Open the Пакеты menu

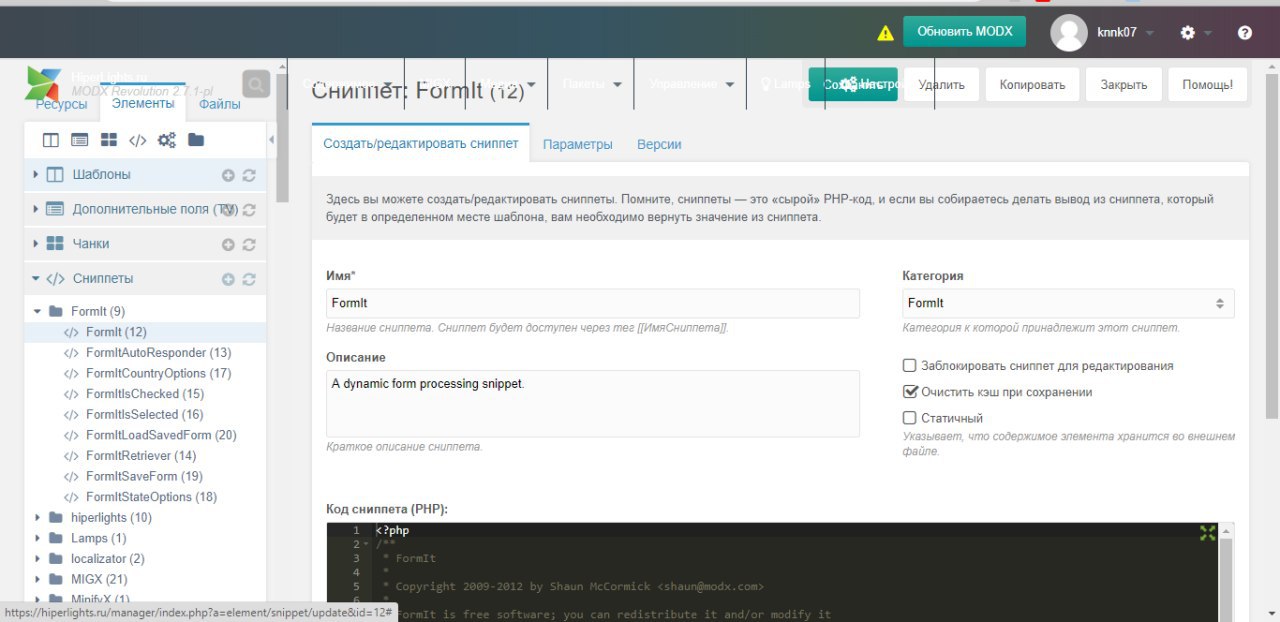click(591, 84)
